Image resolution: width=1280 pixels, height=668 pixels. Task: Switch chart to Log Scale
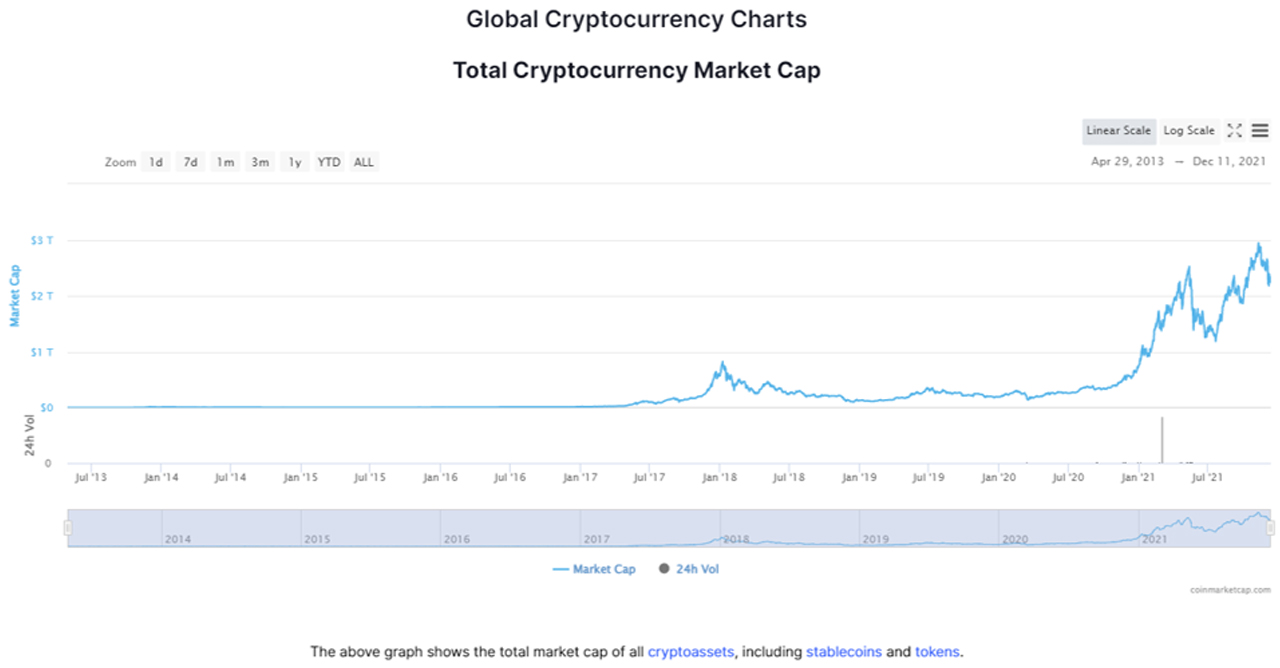(x=1189, y=131)
